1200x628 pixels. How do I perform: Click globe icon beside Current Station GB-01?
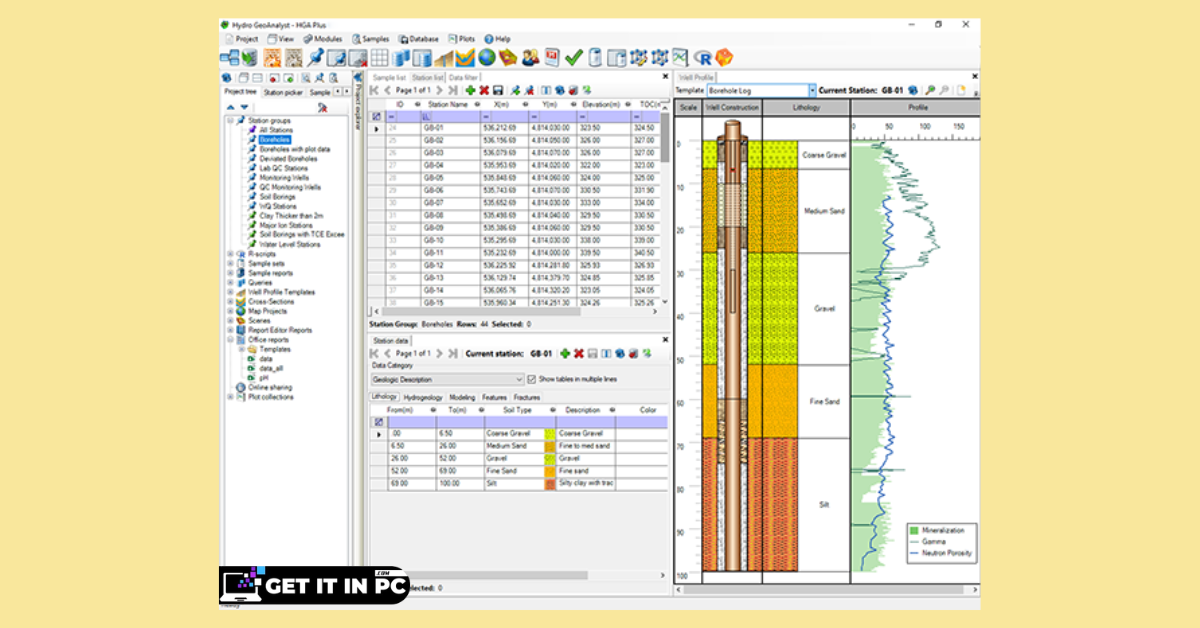click(913, 90)
